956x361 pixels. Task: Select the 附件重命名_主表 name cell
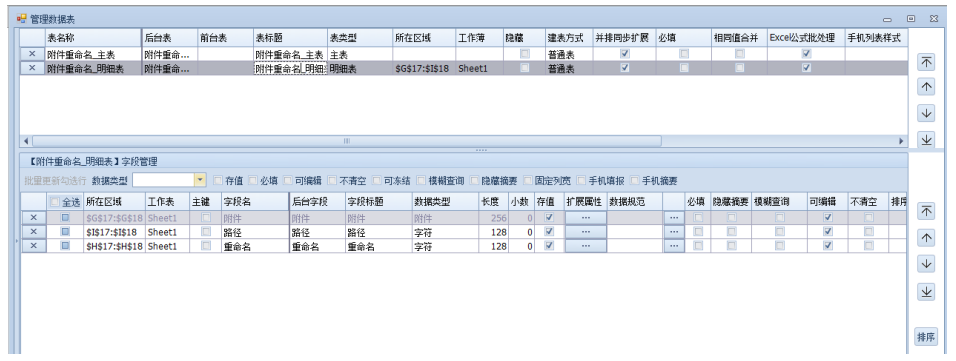point(93,54)
